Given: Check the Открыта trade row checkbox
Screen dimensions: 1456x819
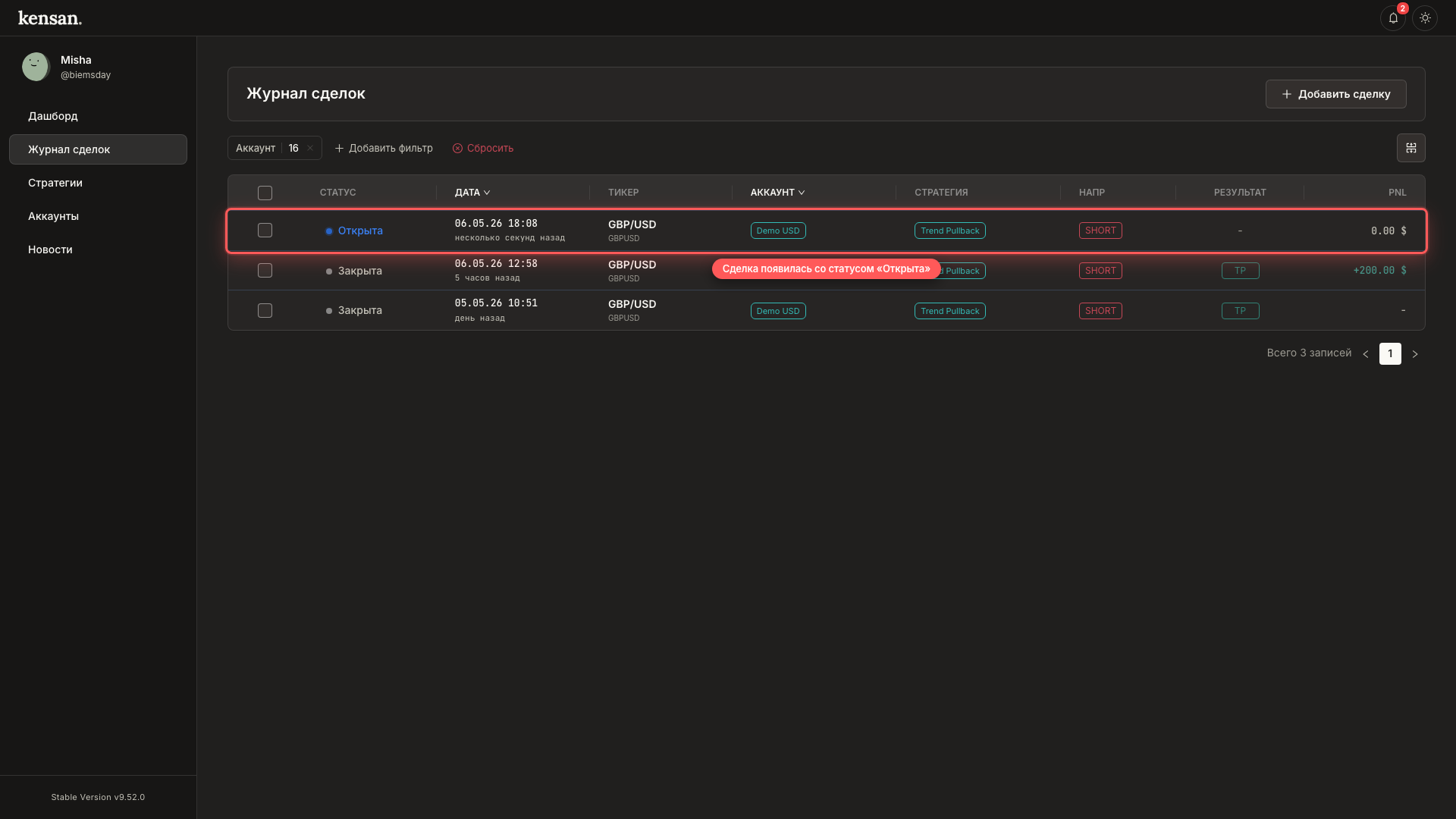Looking at the screenshot, I should (265, 231).
